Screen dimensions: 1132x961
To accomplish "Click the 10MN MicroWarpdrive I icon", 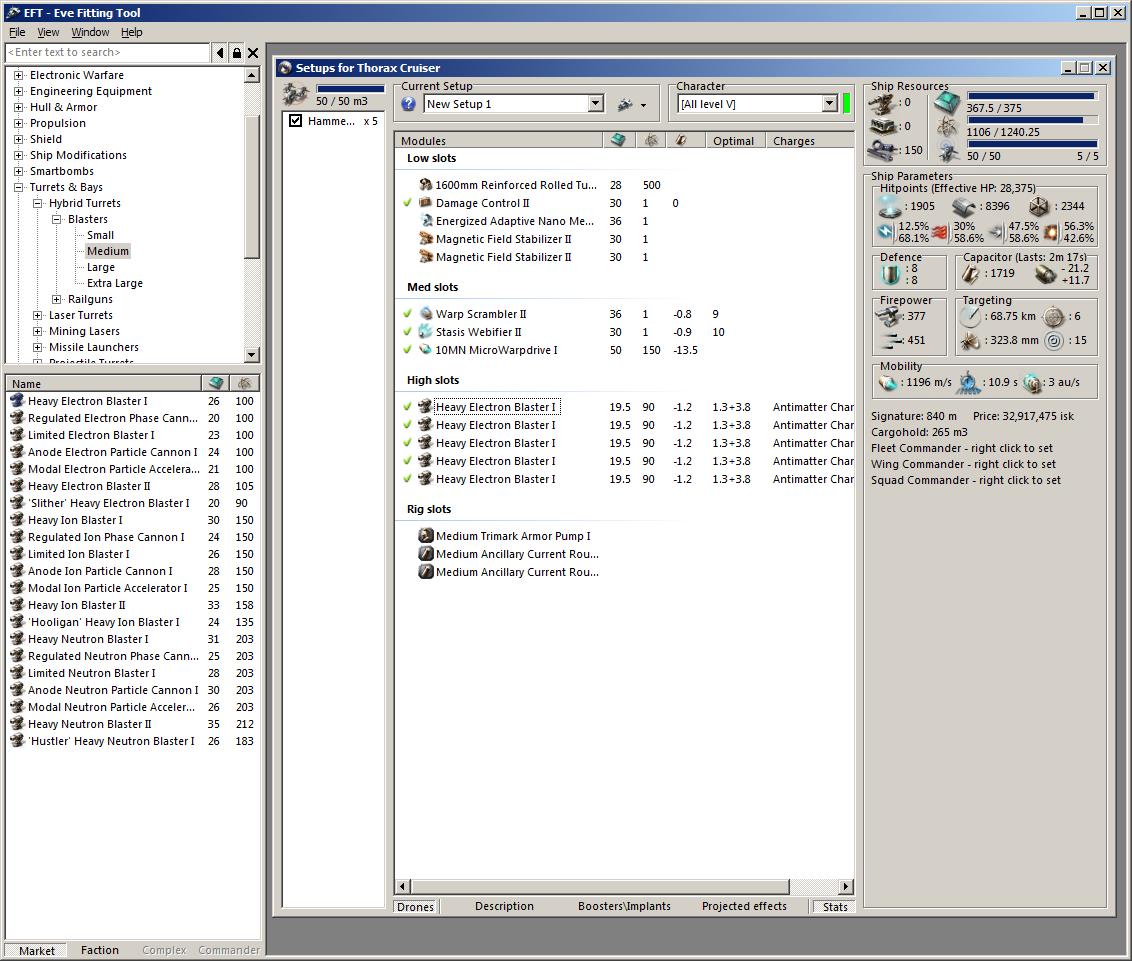I will (425, 350).
